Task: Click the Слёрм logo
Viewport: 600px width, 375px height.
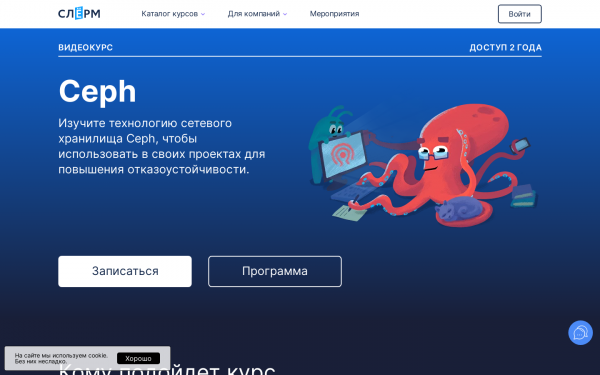Action: point(79,14)
